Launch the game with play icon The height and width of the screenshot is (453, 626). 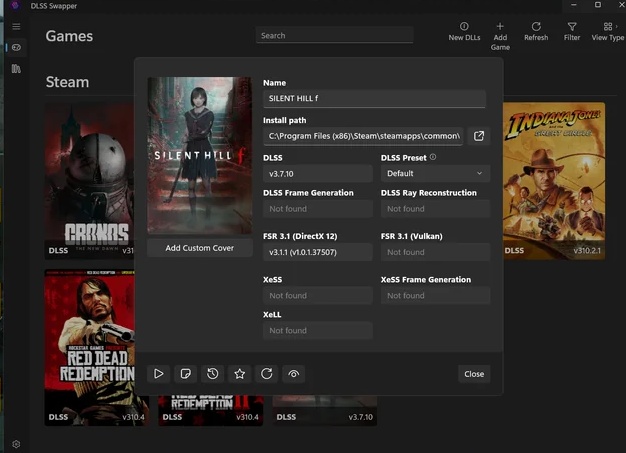(x=158, y=374)
